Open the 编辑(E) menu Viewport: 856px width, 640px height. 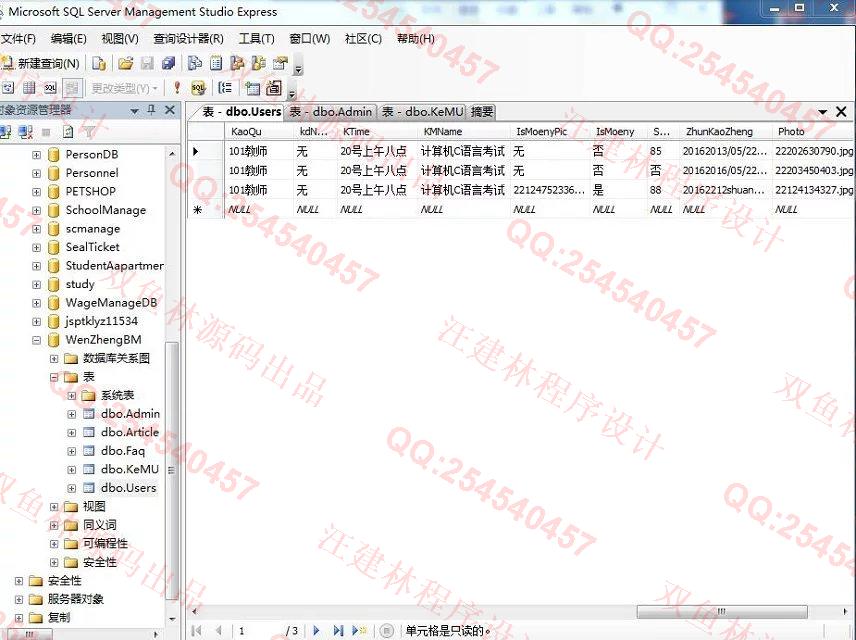click(x=68, y=39)
